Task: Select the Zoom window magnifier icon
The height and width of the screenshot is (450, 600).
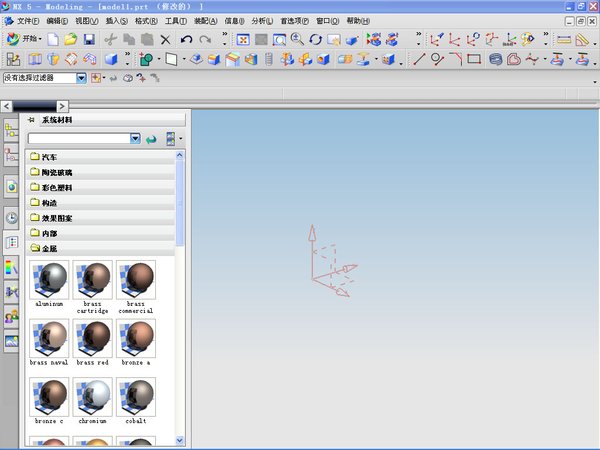Action: tap(279, 39)
